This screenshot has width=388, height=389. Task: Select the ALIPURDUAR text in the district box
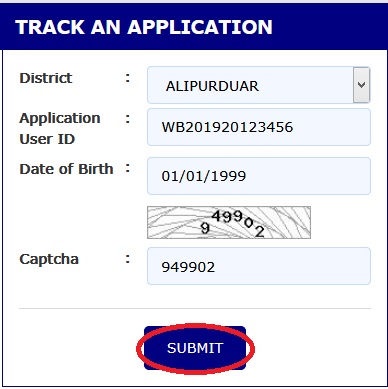212,86
